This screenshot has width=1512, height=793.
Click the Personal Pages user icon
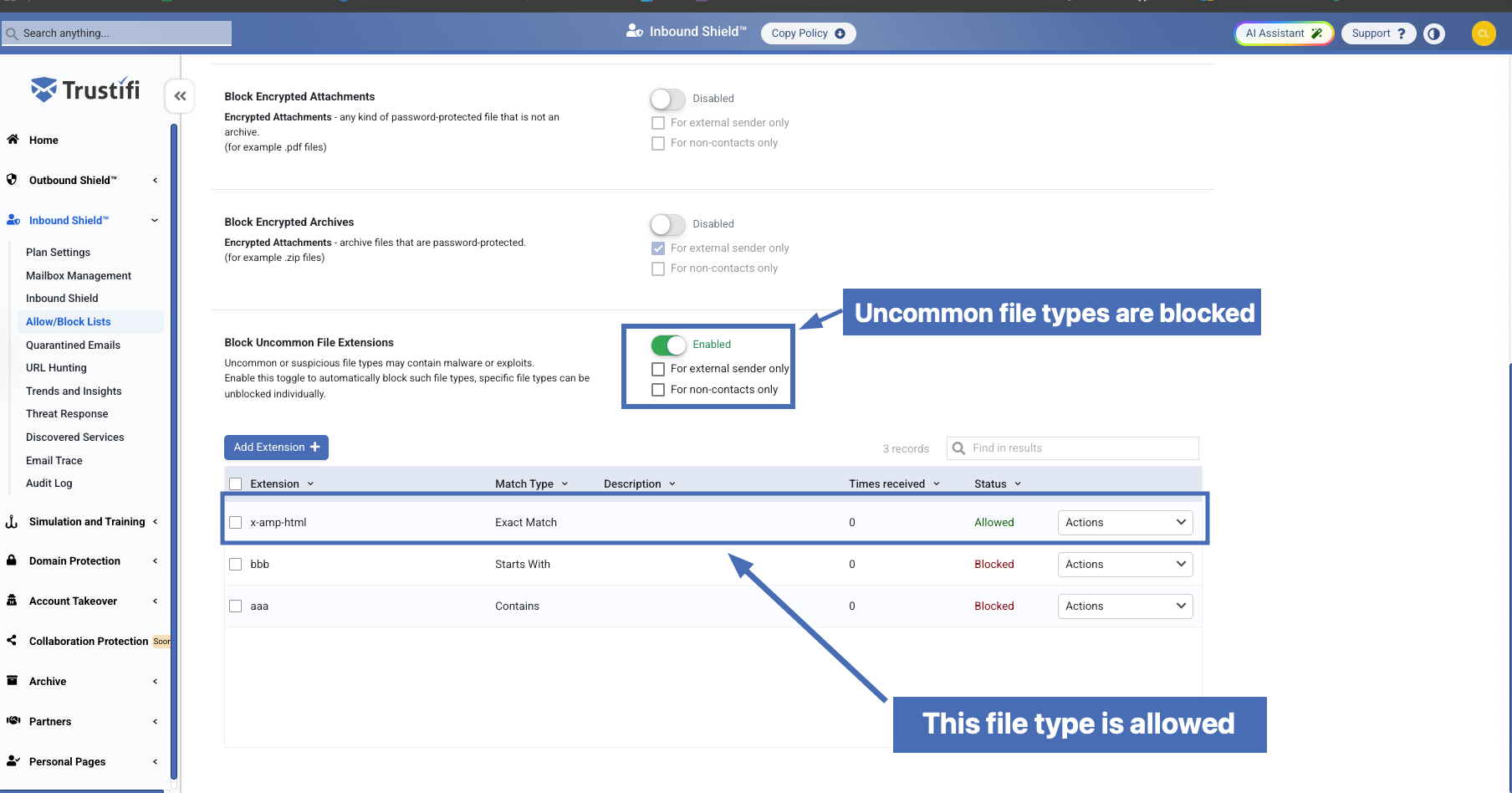coord(13,761)
